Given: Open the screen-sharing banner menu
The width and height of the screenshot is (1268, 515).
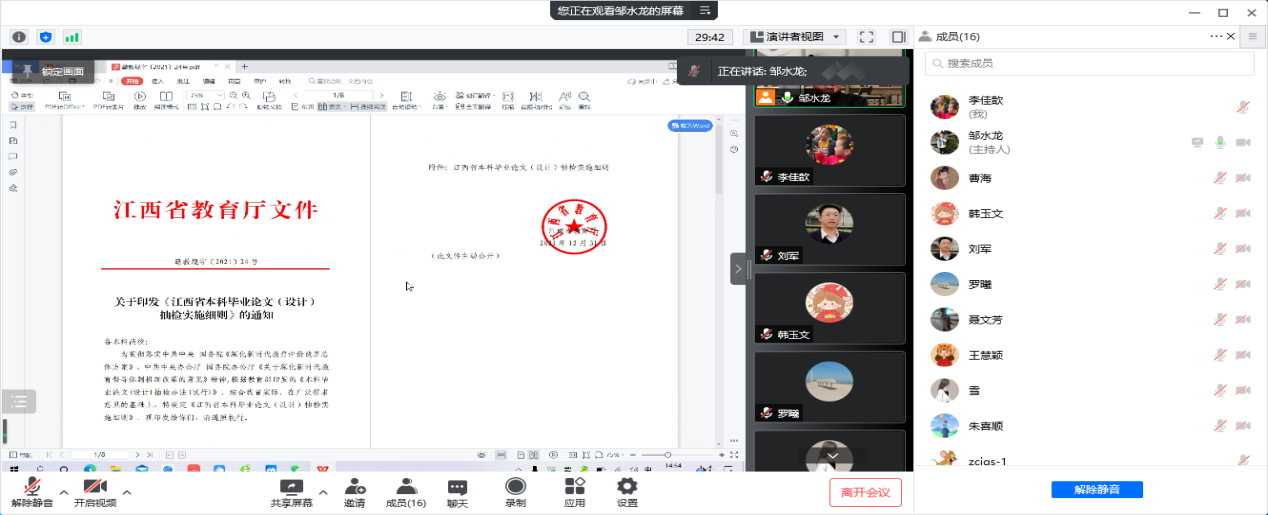Looking at the screenshot, I should tap(705, 10).
